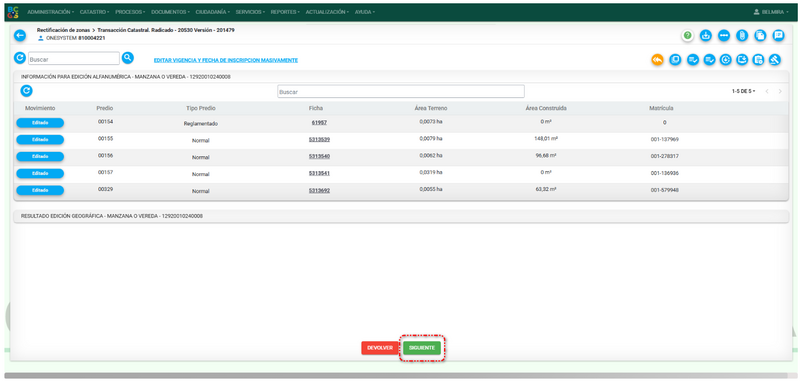
Task: Open the PROCESOS menu
Action: (x=130, y=12)
